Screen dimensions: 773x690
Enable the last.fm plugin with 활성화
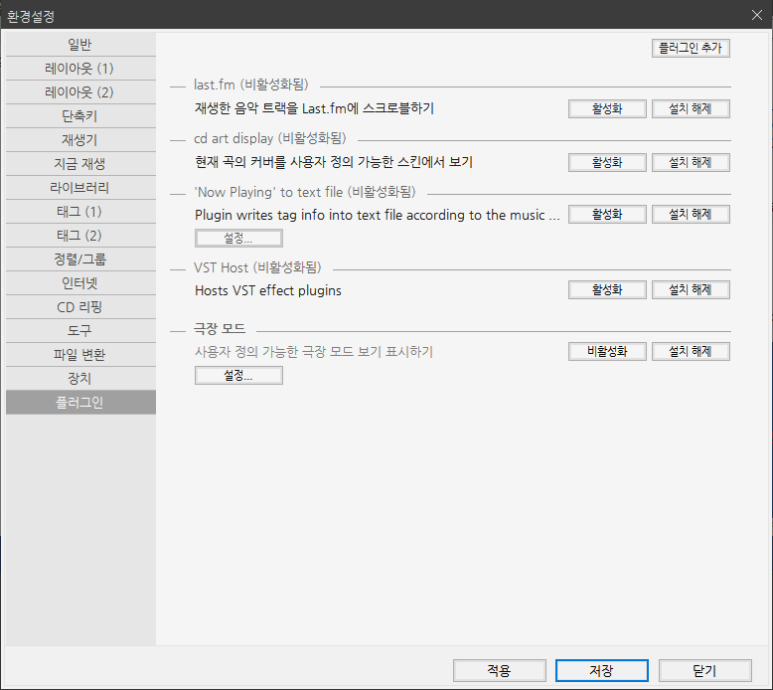[607, 109]
